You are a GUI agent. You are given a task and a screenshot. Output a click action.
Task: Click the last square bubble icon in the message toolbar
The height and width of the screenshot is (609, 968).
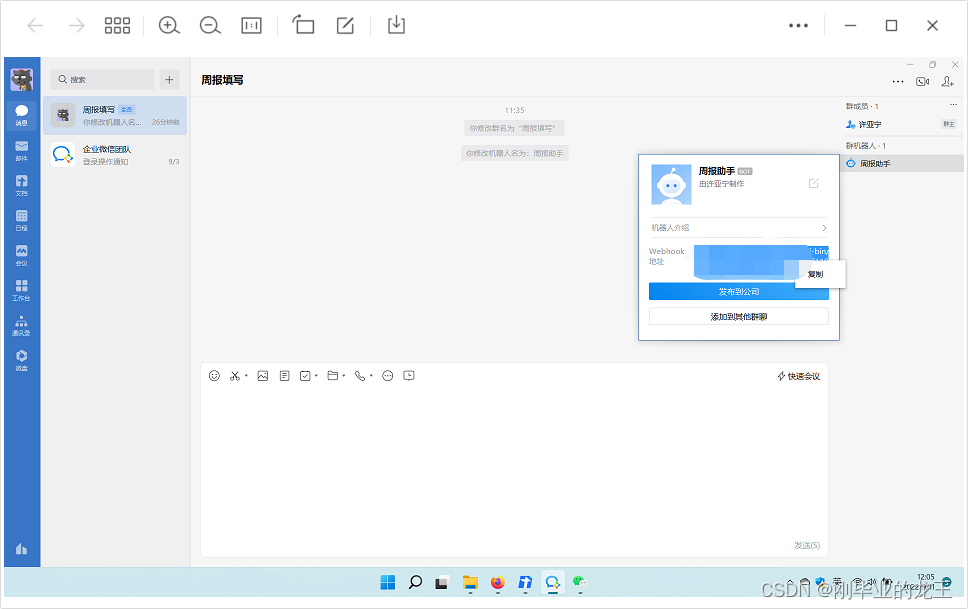click(409, 376)
